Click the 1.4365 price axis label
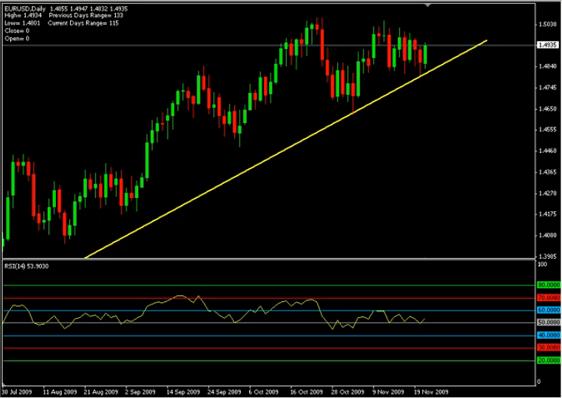This screenshot has width=562, height=398. [548, 172]
